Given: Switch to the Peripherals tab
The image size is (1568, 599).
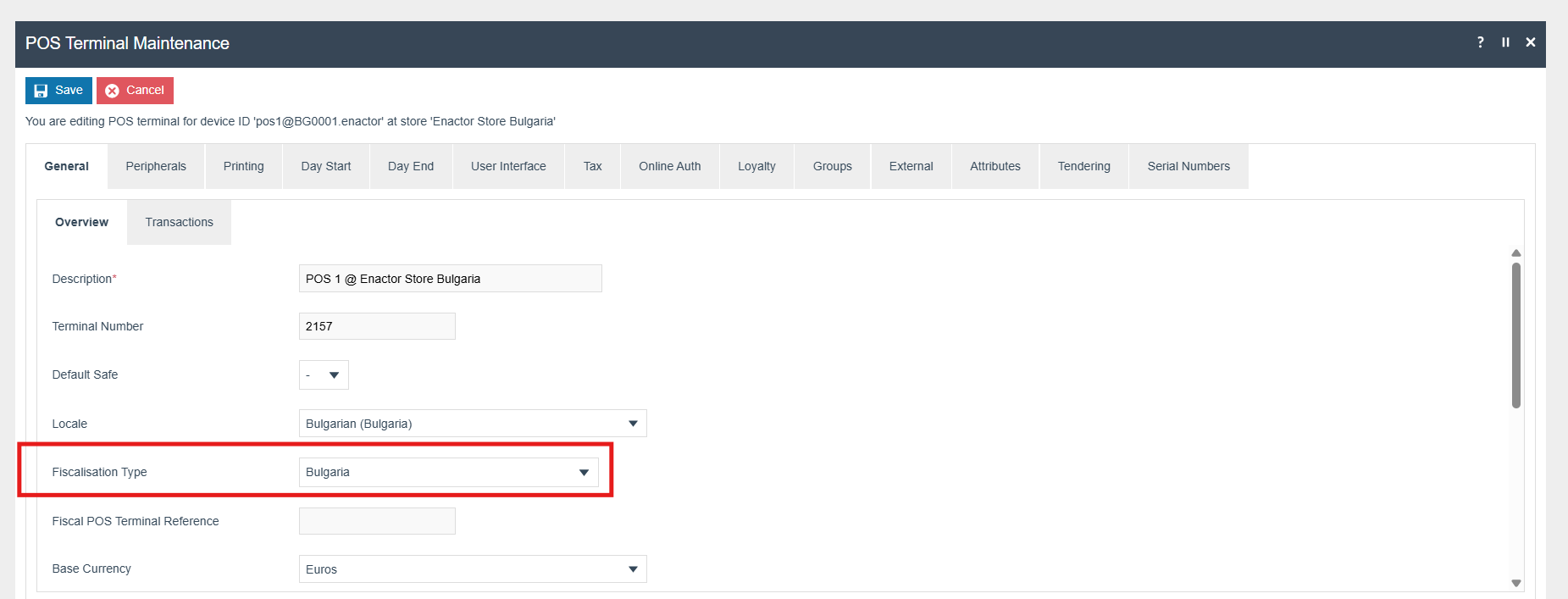Looking at the screenshot, I should (x=156, y=167).
